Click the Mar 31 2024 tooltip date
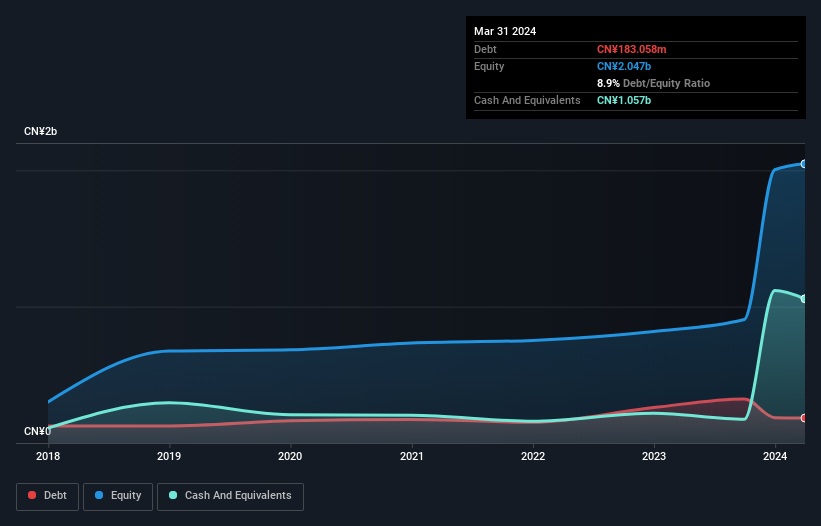 [x=505, y=31]
